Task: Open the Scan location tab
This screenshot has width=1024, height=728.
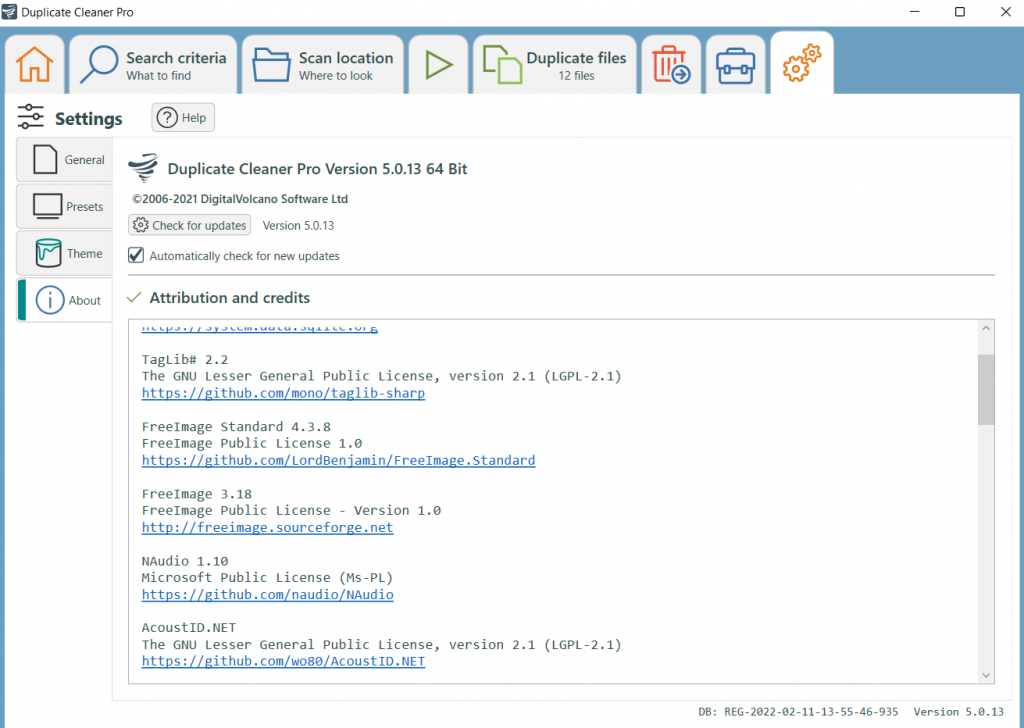Action: [323, 65]
